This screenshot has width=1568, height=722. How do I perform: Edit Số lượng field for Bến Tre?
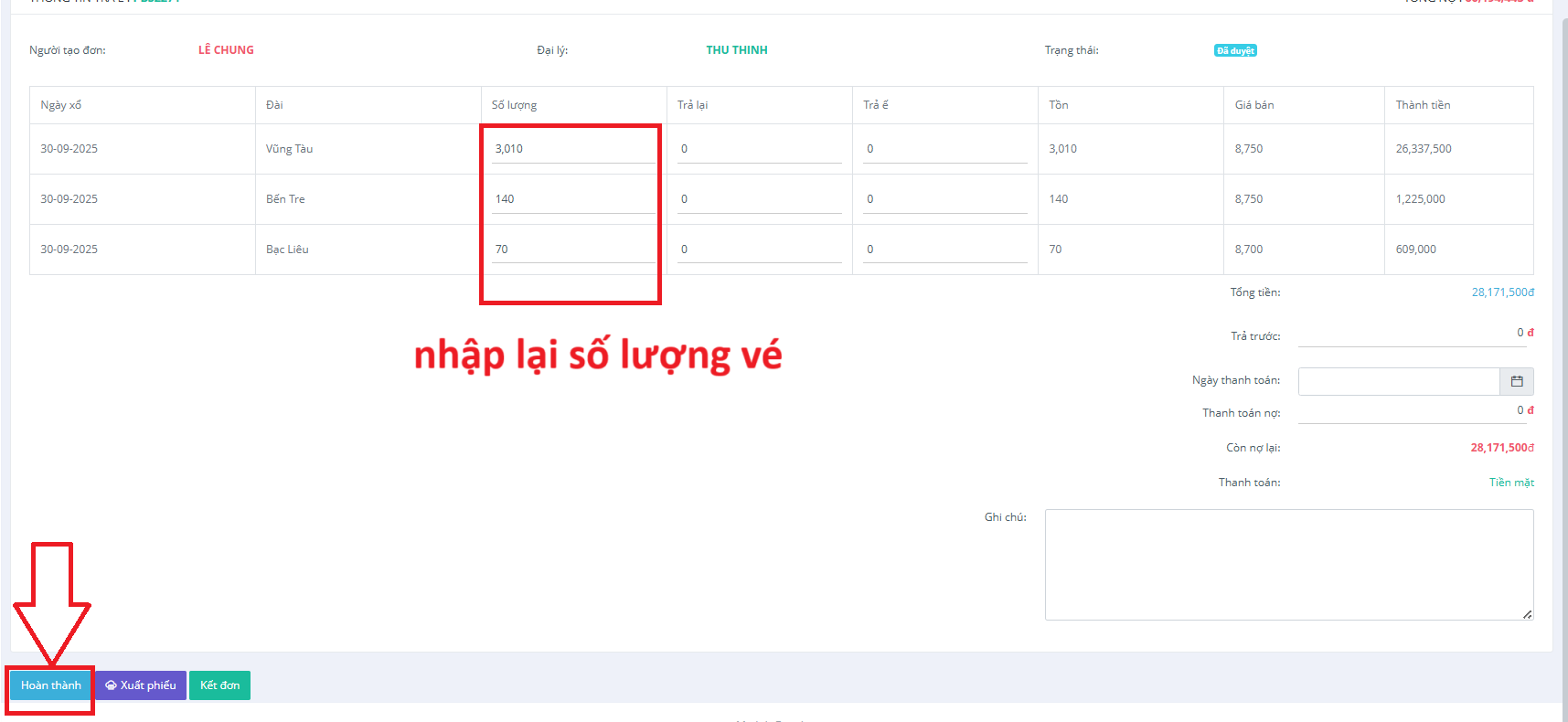tap(573, 199)
